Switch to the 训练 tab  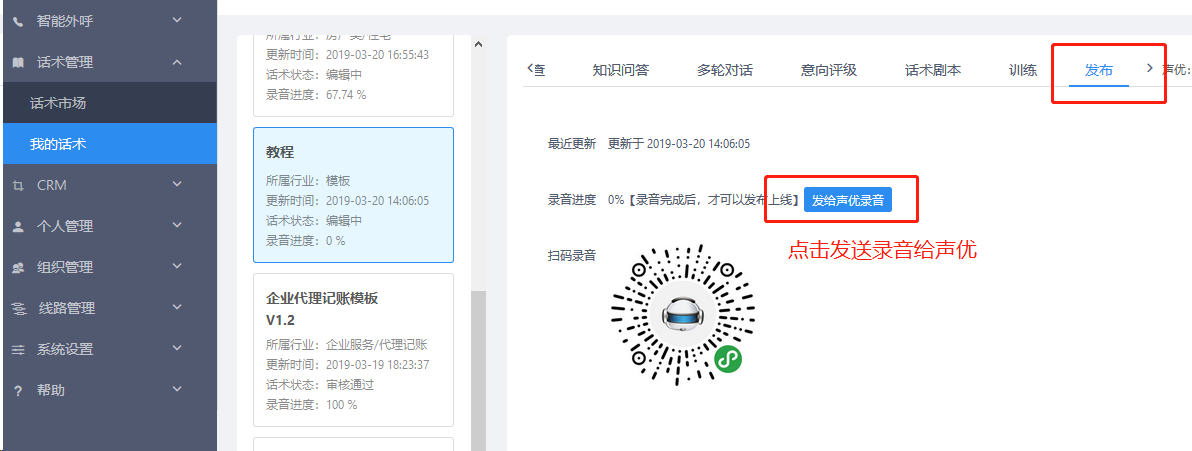click(x=1022, y=71)
